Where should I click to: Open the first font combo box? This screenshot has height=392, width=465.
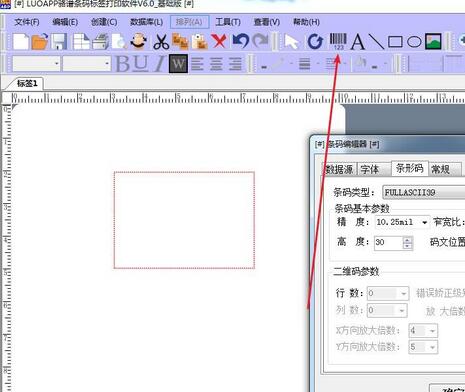tap(36, 63)
